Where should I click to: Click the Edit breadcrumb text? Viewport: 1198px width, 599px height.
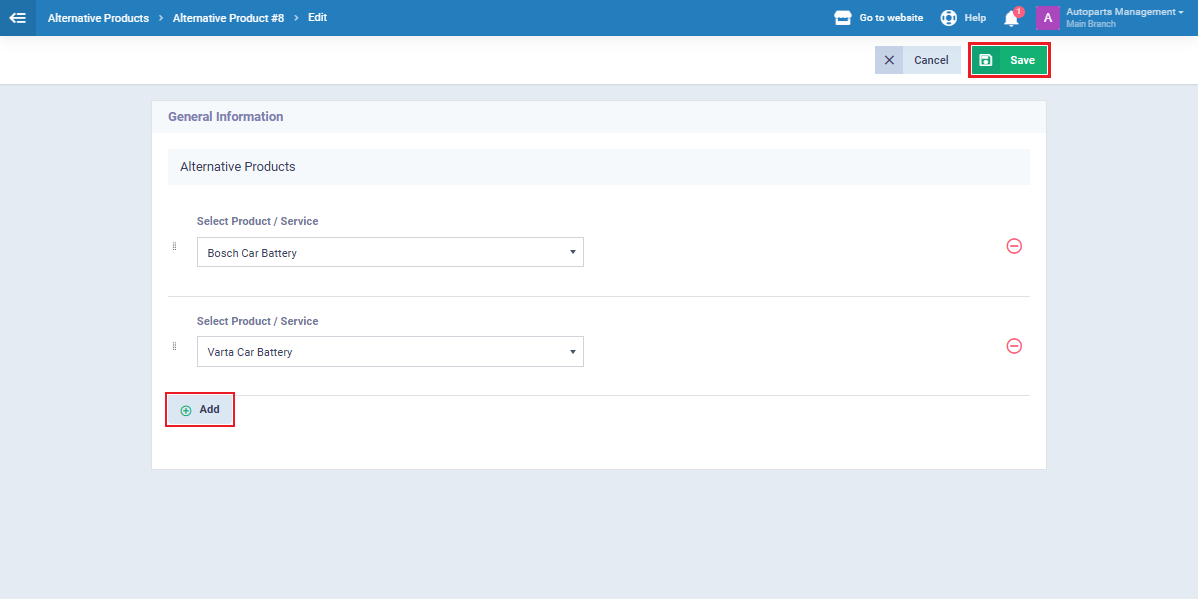coord(317,17)
